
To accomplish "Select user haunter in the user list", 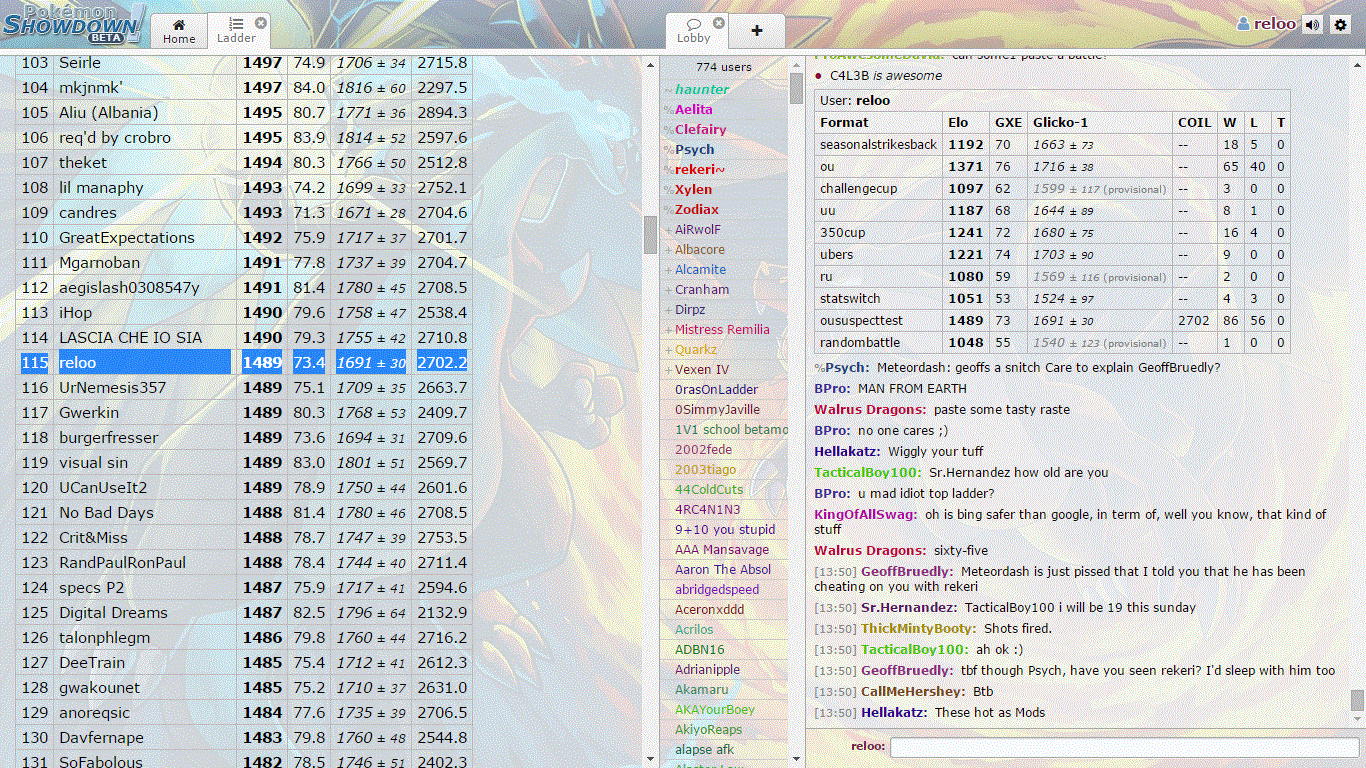I will pos(701,90).
